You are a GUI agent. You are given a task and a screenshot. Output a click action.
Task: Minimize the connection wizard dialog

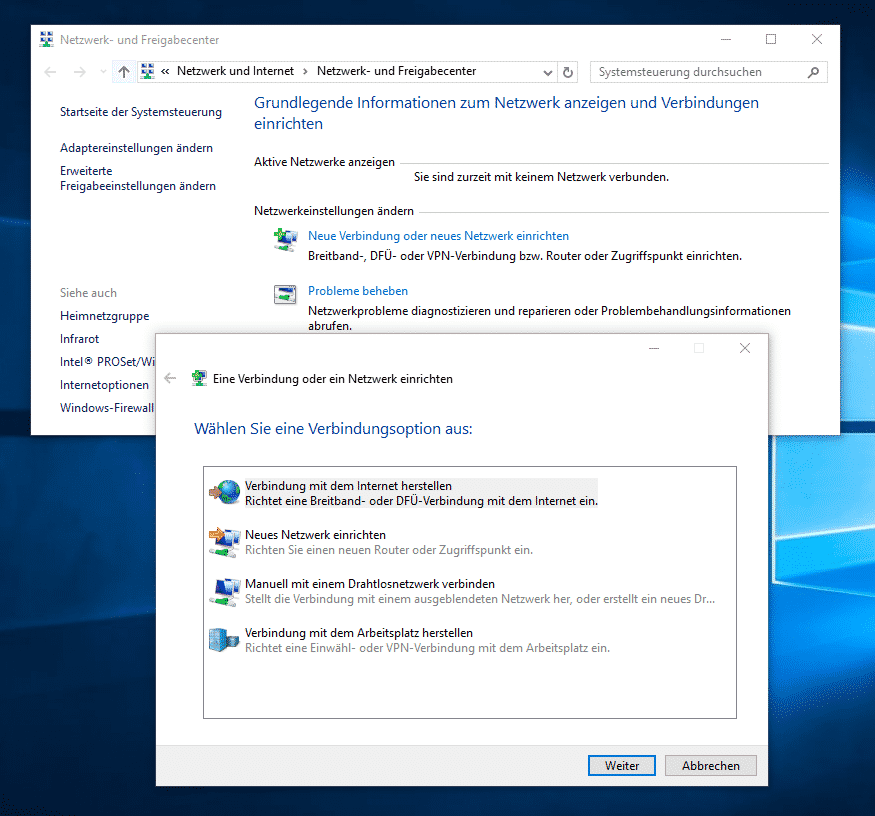[x=654, y=348]
